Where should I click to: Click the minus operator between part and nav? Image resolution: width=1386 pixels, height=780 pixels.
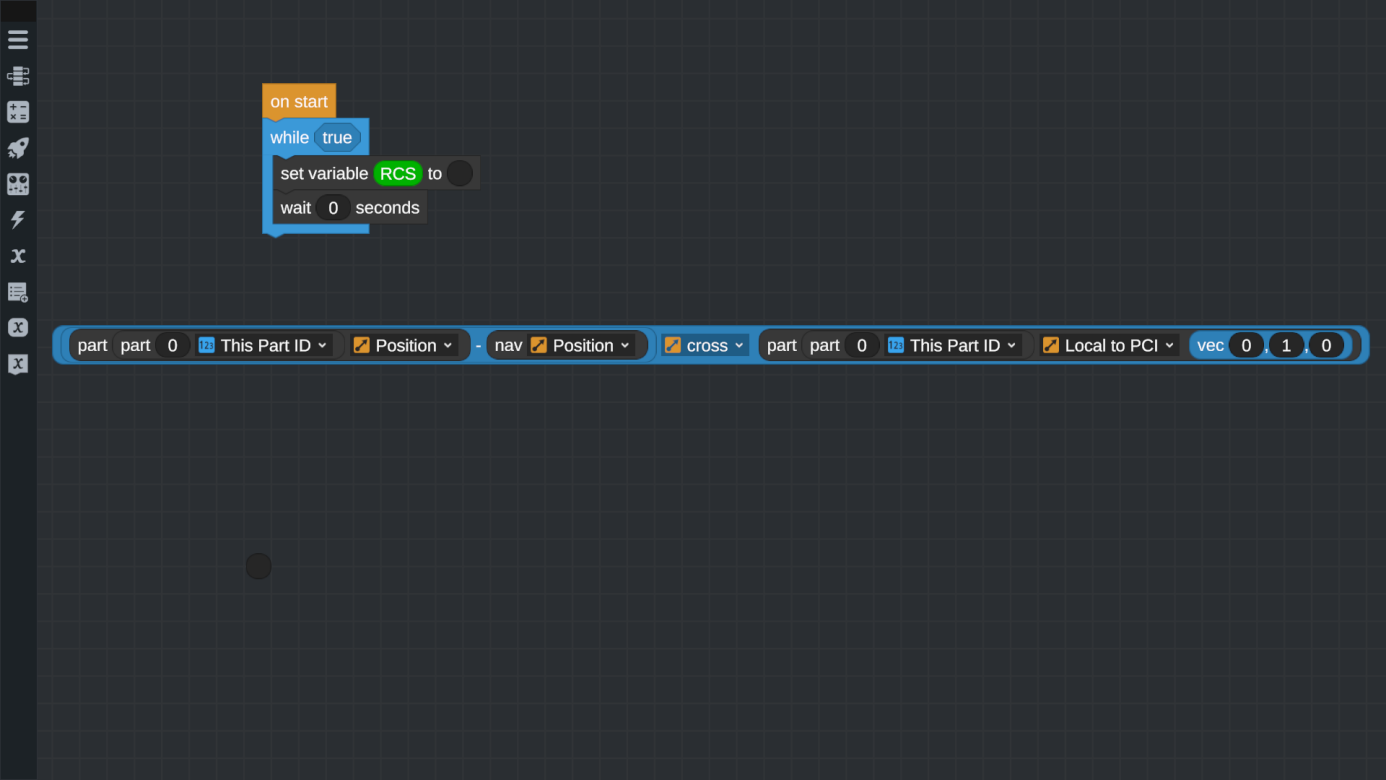tap(478, 345)
